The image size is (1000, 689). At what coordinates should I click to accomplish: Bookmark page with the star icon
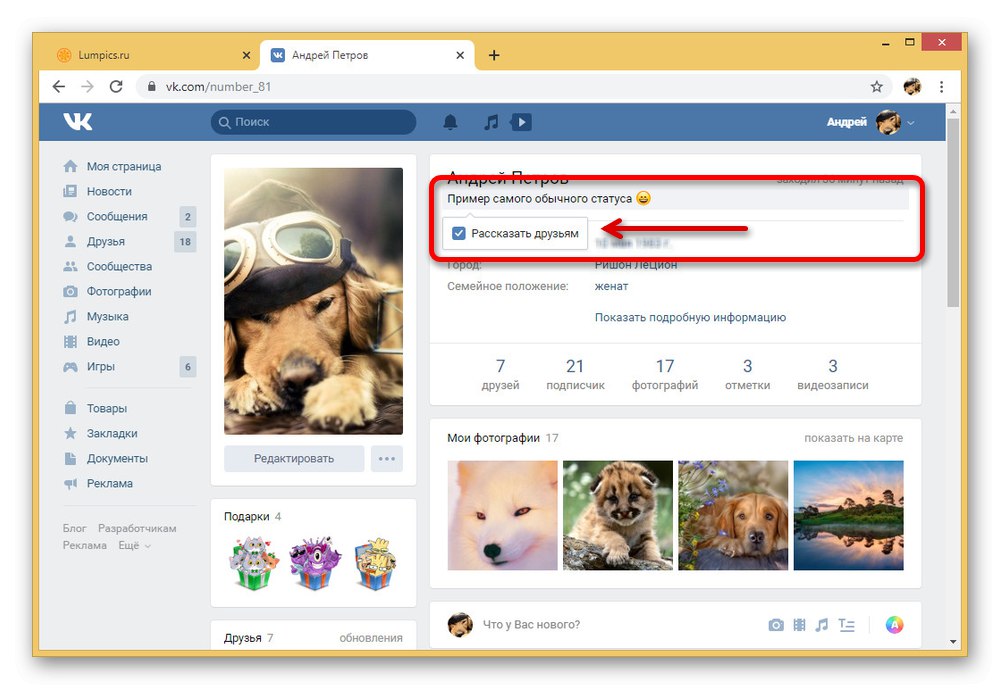click(x=877, y=86)
